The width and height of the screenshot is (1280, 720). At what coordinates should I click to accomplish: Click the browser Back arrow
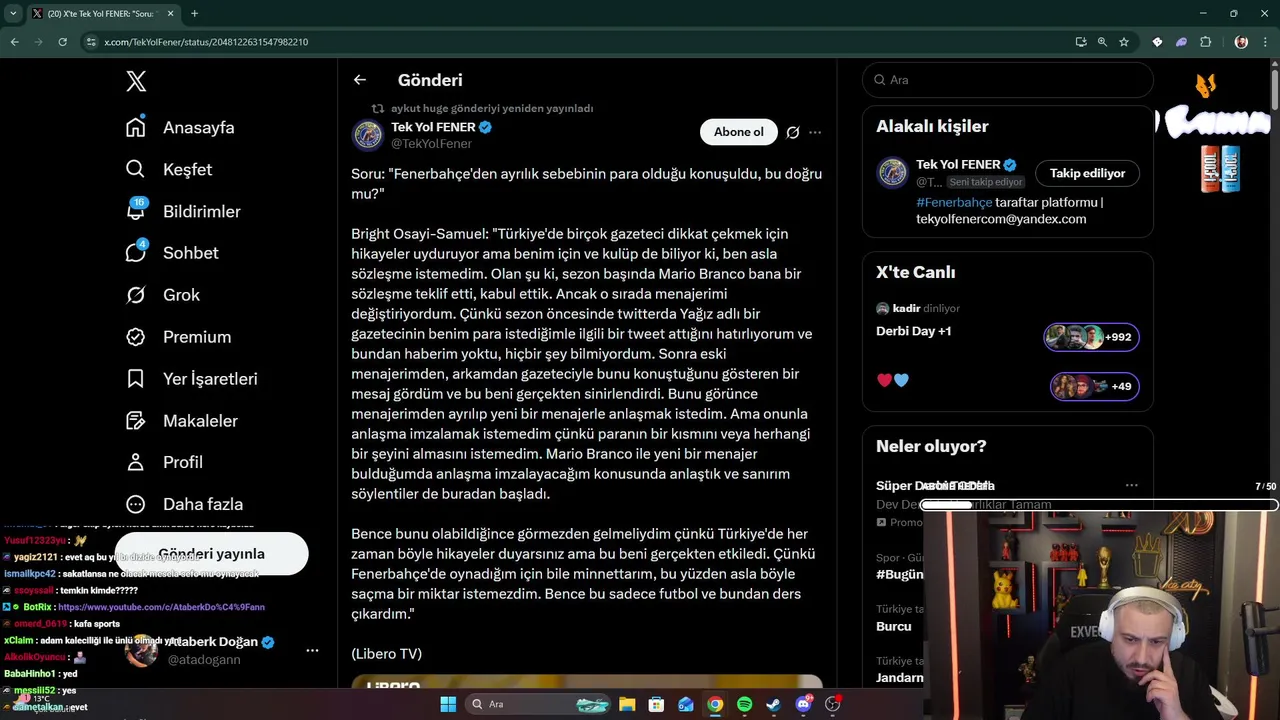[14, 42]
